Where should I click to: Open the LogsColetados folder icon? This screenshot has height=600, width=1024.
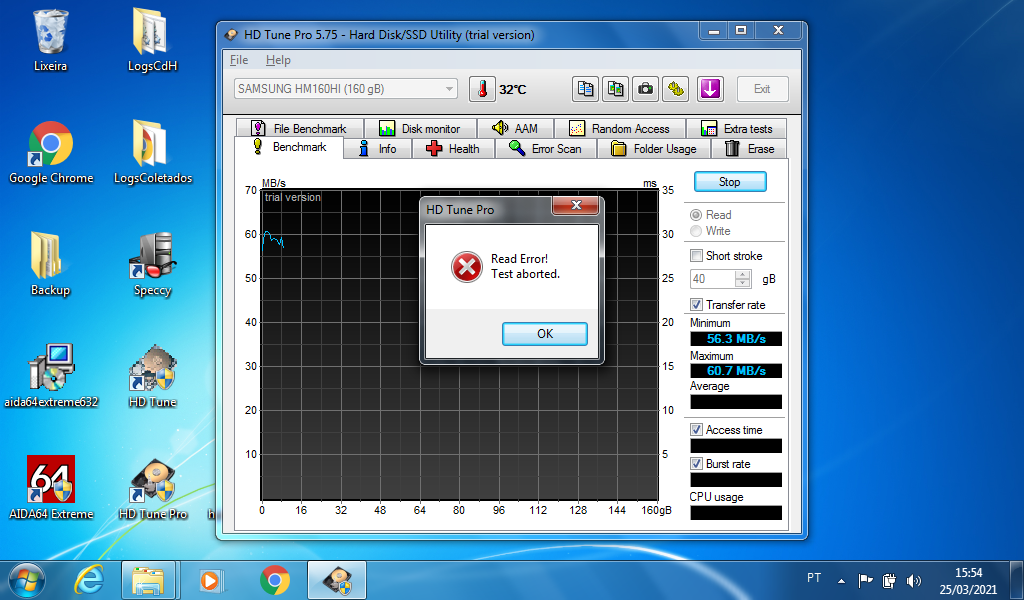(153, 153)
